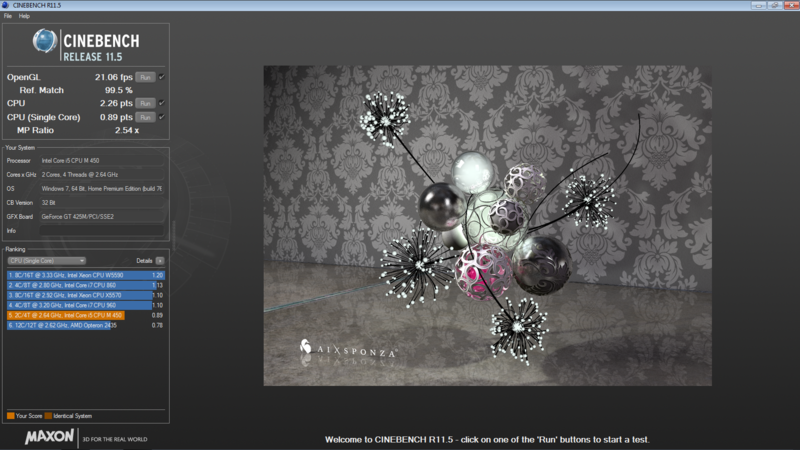800x450 pixels.
Task: Minimize the Cinebench window
Action: 758,5
